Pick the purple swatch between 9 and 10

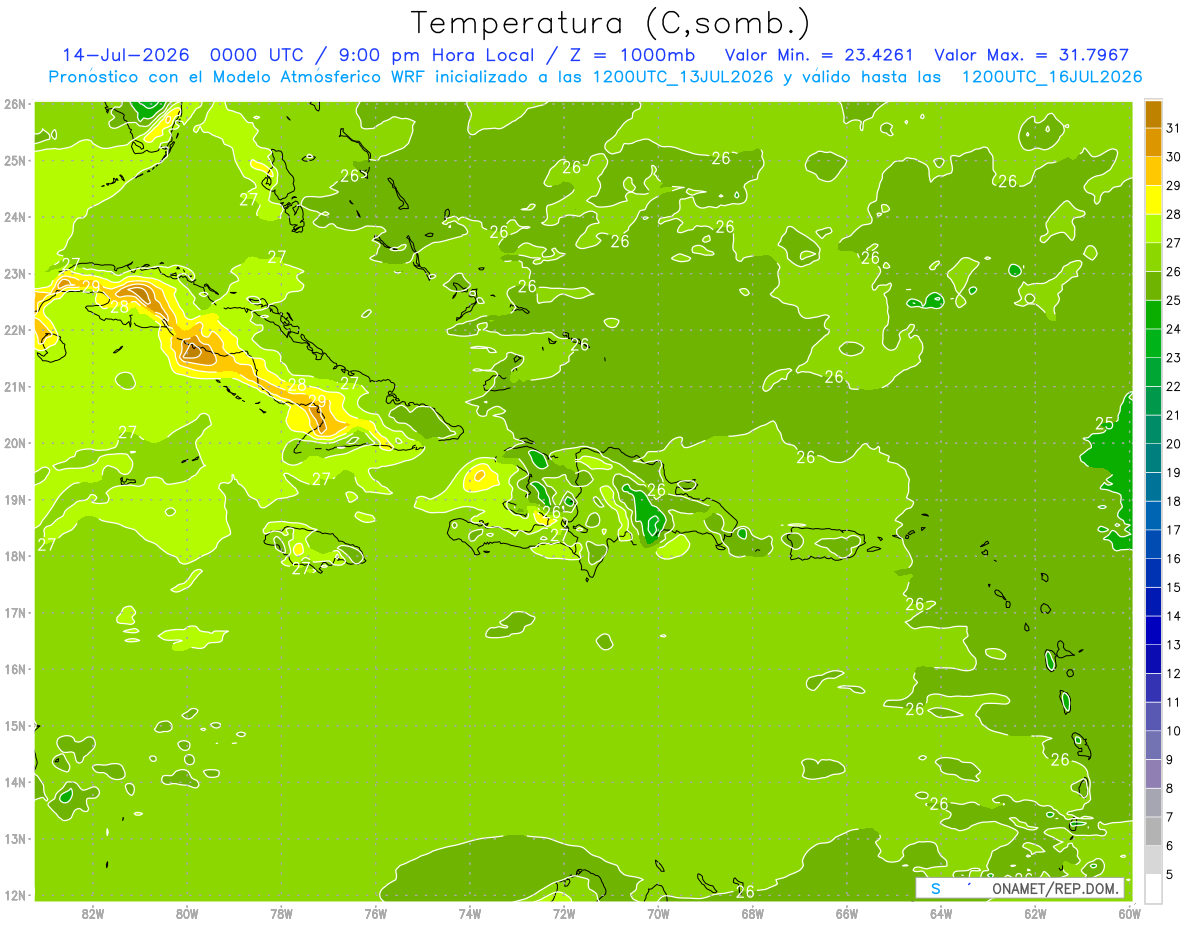[1153, 745]
